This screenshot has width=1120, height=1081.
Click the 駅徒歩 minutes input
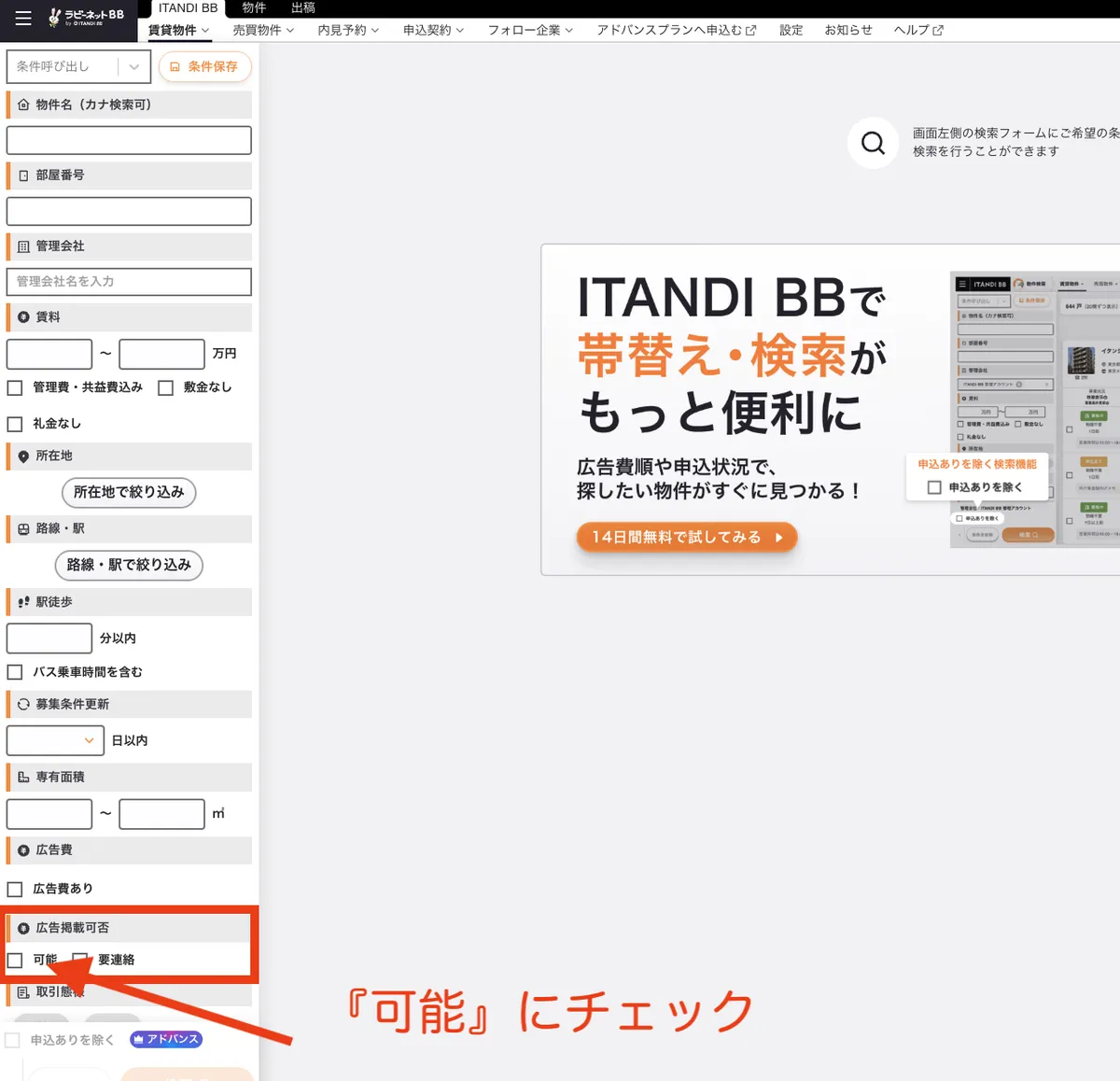(49, 639)
